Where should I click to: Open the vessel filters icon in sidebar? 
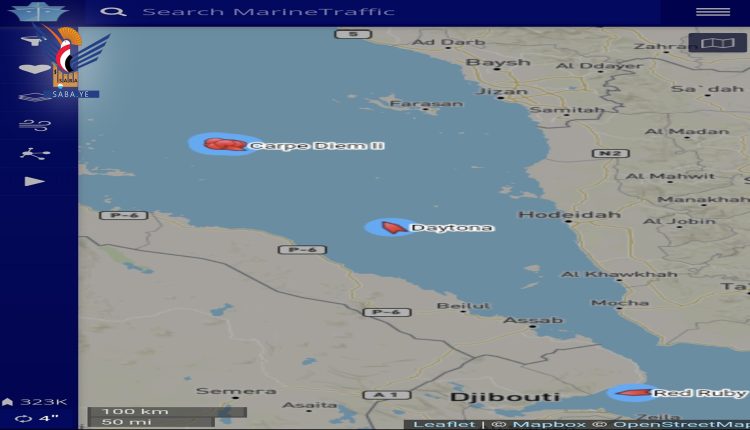(x=35, y=42)
